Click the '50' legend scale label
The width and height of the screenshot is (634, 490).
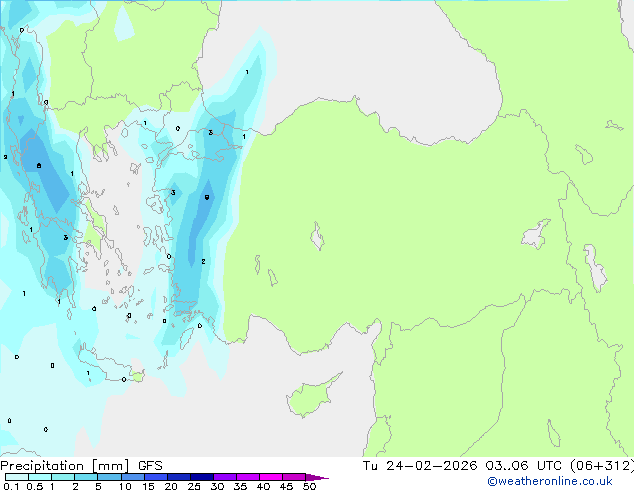309,486
